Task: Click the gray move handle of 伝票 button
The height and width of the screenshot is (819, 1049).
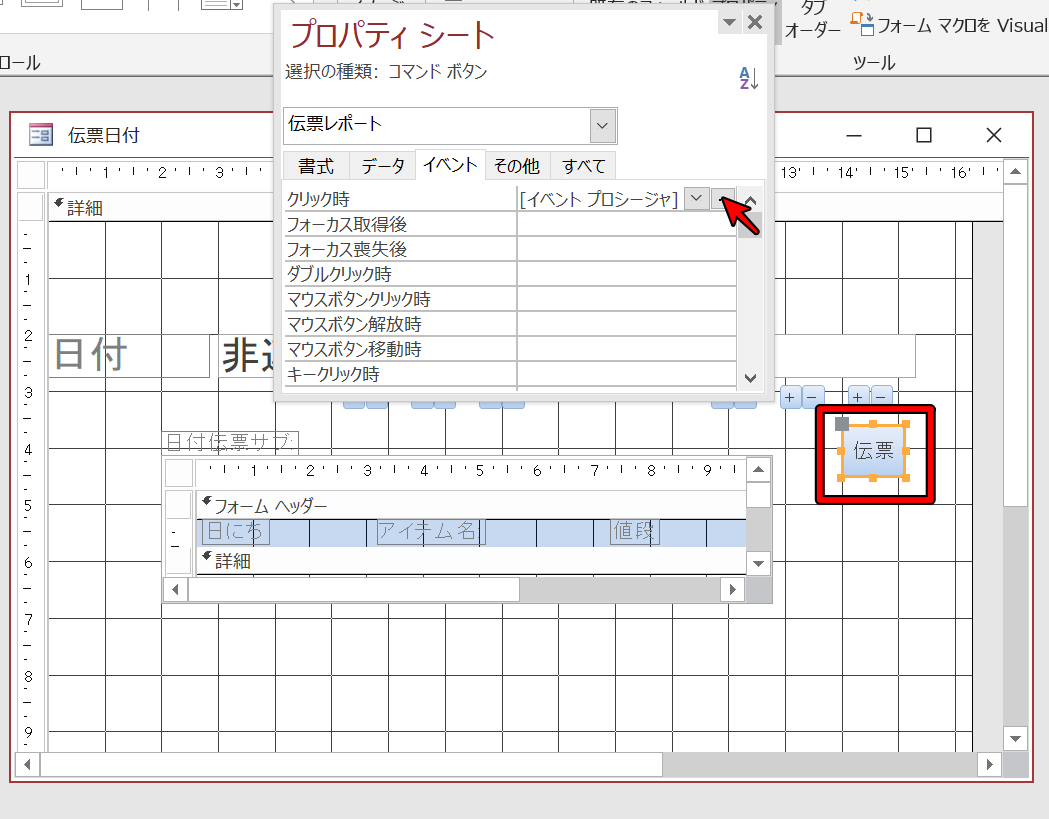Action: coord(842,424)
